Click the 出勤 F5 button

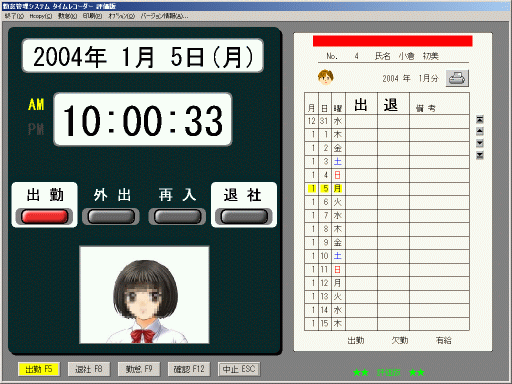(x=39, y=369)
